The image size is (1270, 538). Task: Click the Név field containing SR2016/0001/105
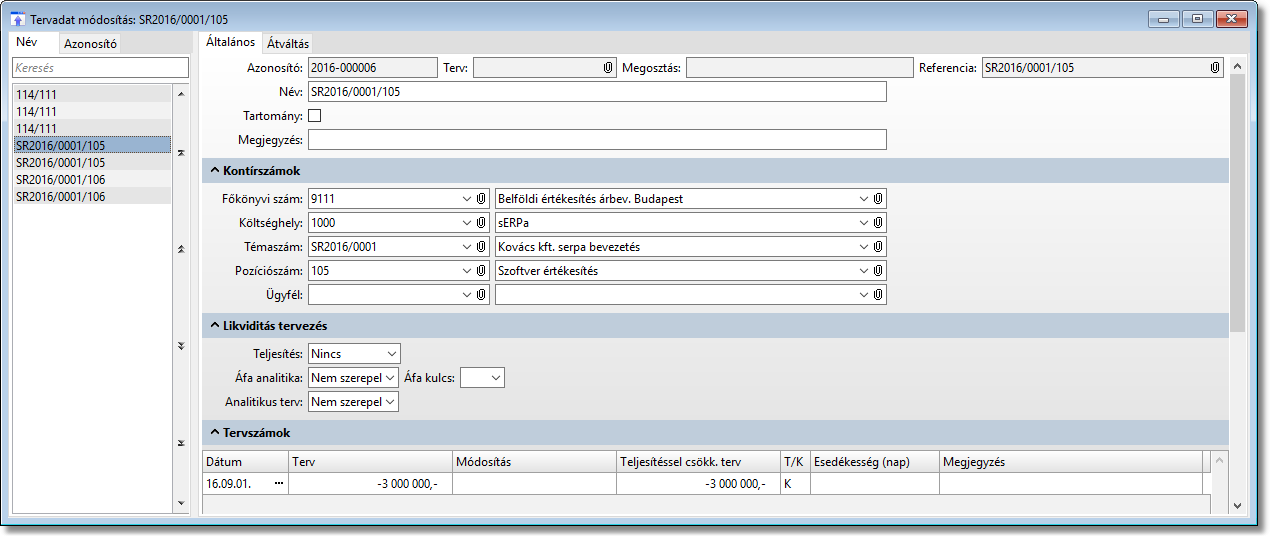(597, 92)
